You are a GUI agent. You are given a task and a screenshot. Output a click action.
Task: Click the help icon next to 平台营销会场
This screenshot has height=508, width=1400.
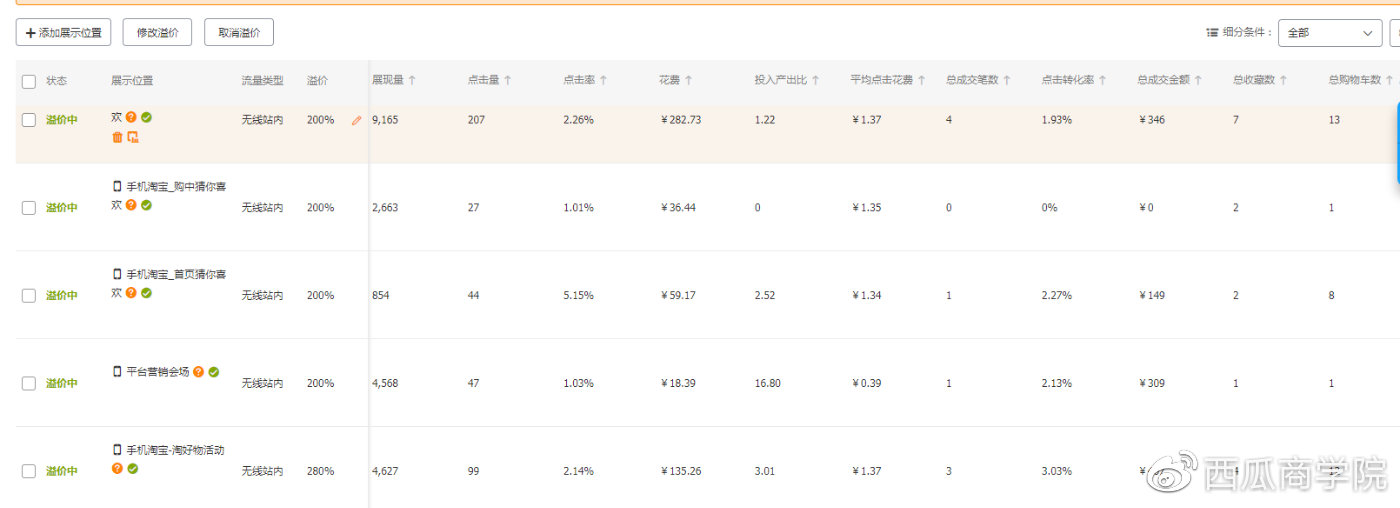point(198,372)
